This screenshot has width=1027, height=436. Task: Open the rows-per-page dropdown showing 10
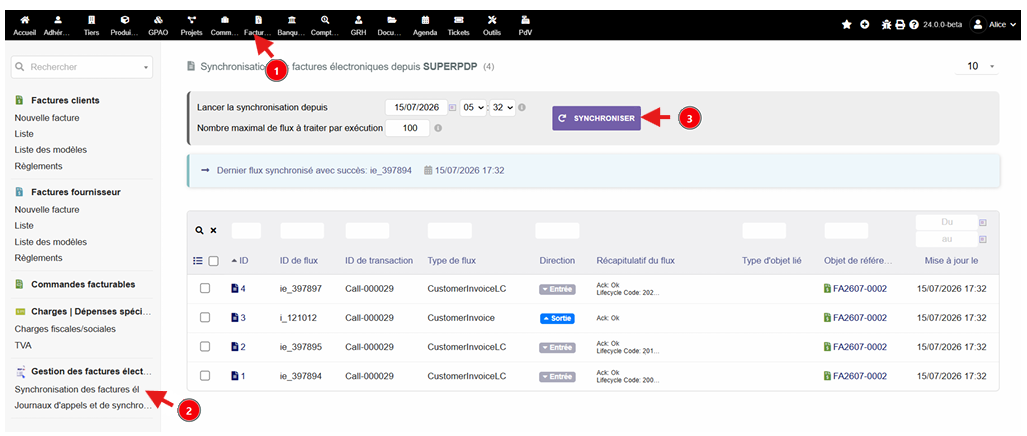click(977, 66)
